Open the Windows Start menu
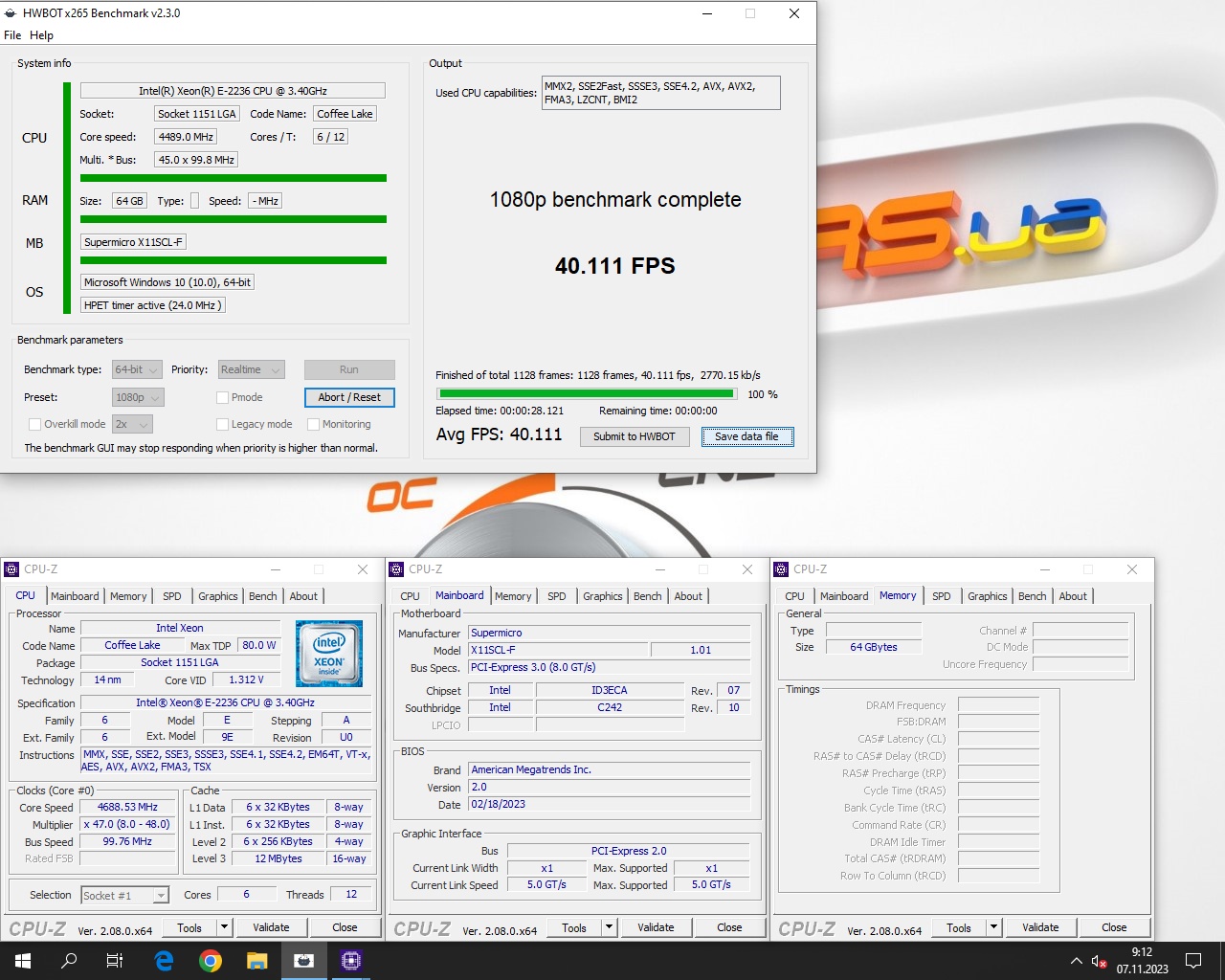 23,960
